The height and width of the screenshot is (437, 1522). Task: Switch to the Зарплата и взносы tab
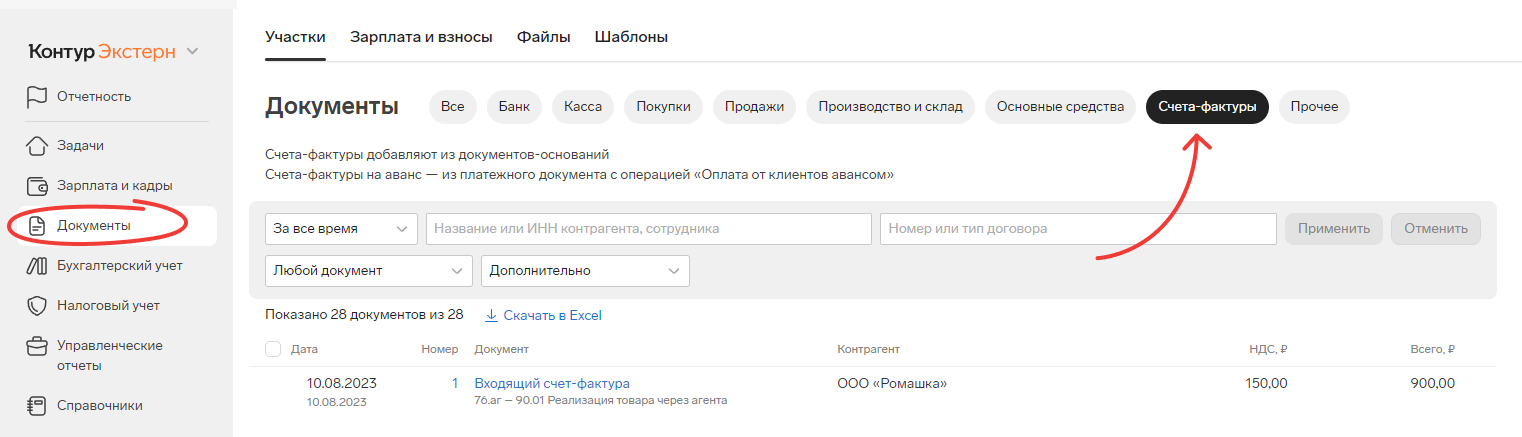[421, 37]
